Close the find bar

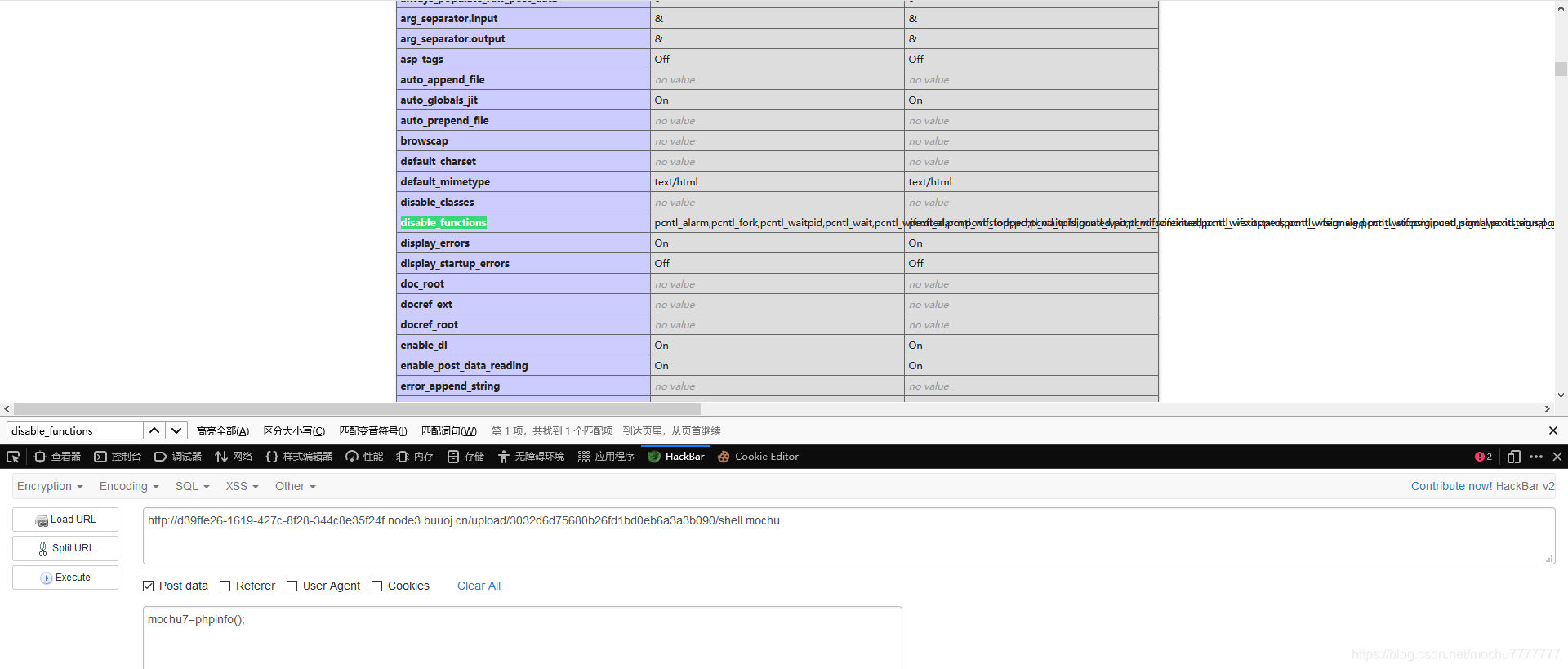click(x=1553, y=430)
